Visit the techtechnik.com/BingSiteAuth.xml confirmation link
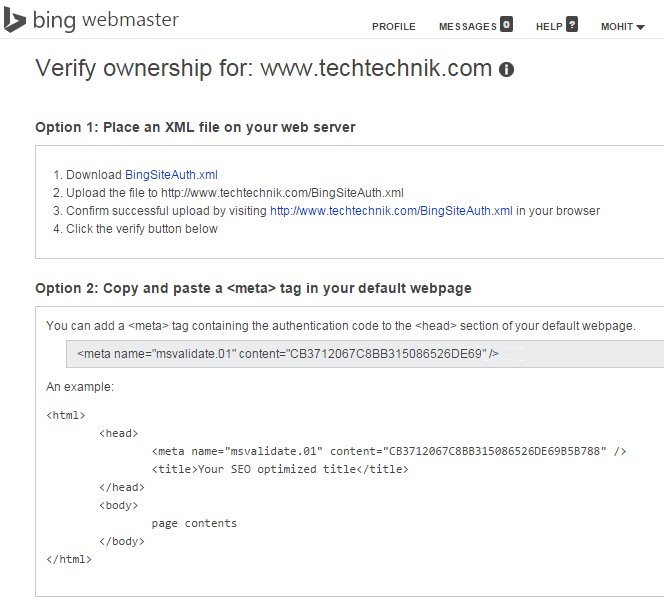The image size is (664, 606). tap(391, 211)
